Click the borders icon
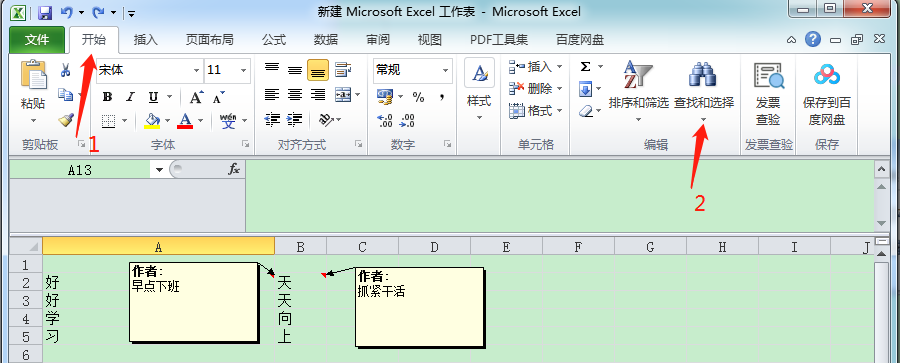The height and width of the screenshot is (363, 900). click(x=108, y=121)
